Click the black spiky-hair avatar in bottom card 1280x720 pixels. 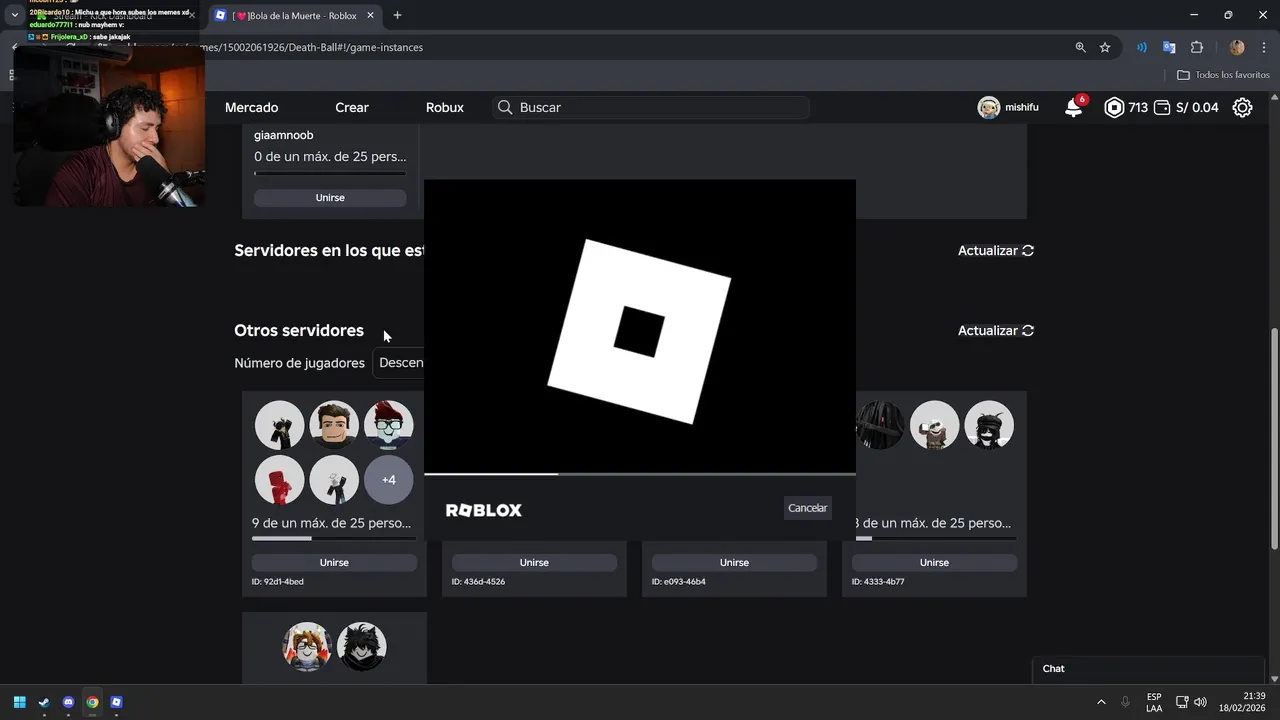coord(361,646)
